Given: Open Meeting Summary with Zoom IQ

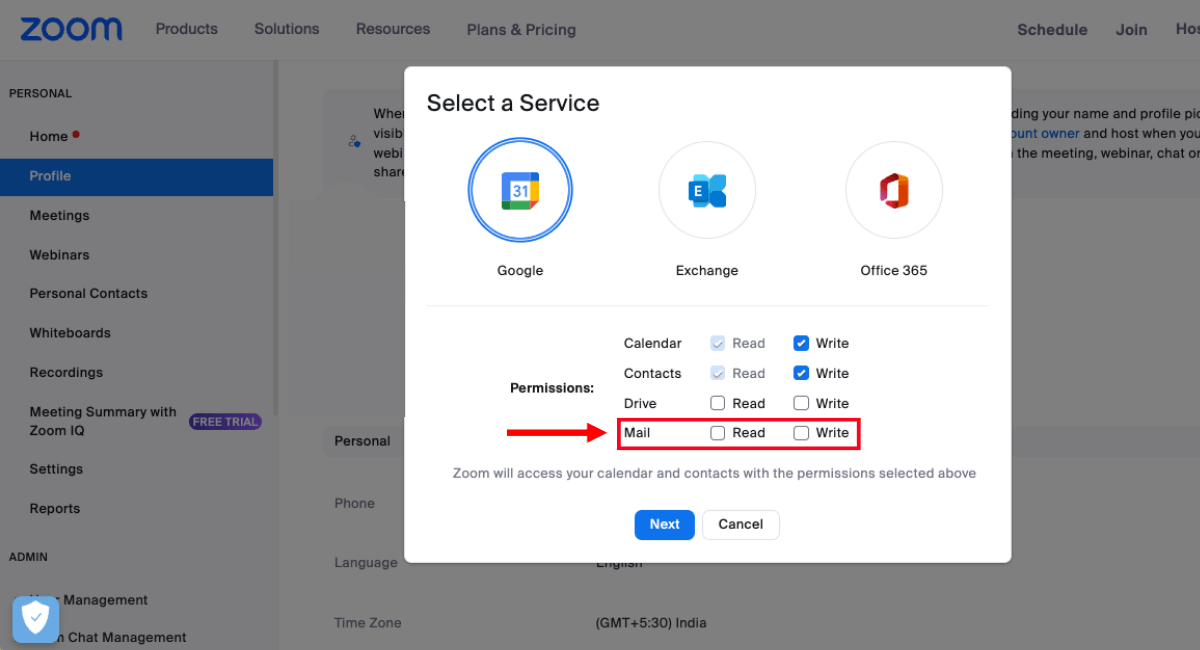Looking at the screenshot, I should tap(103, 421).
